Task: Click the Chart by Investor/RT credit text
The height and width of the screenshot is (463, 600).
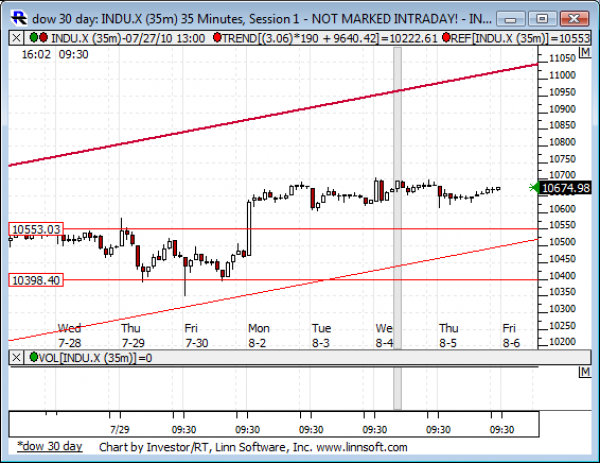Action: tap(253, 447)
